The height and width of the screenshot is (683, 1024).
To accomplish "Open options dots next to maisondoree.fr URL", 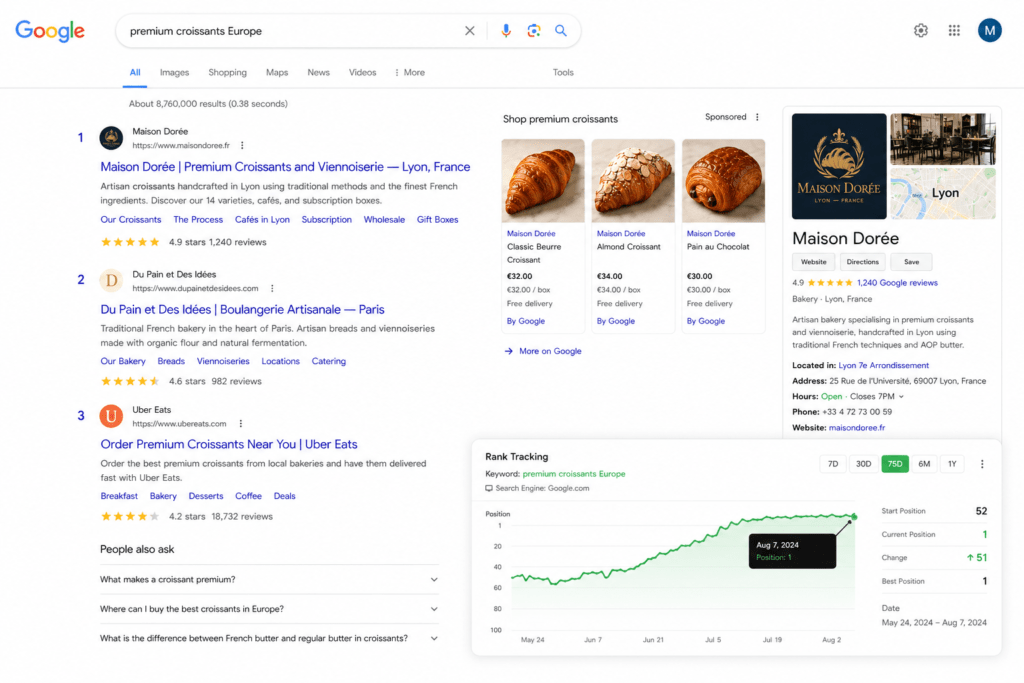I will click(242, 146).
